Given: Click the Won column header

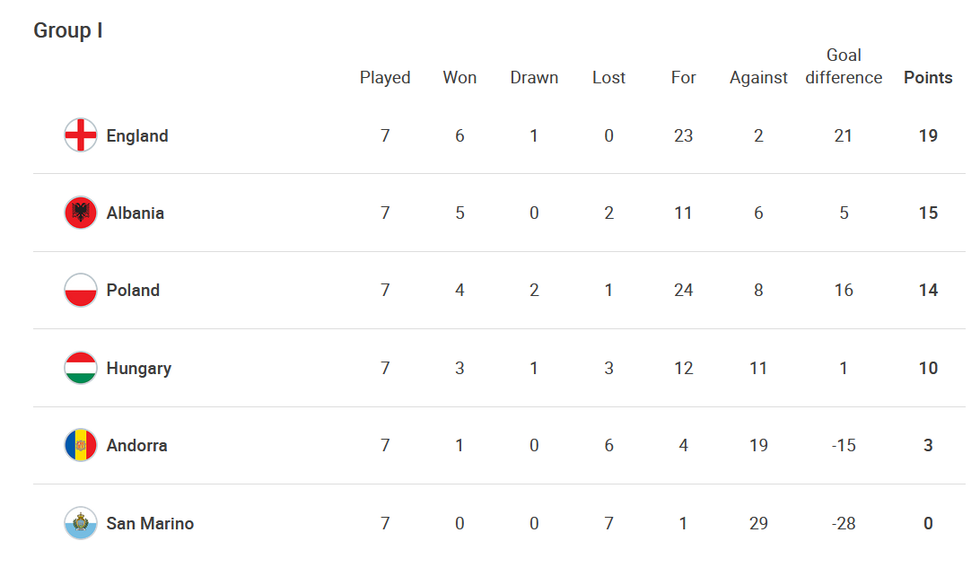Looking at the screenshot, I should [460, 77].
